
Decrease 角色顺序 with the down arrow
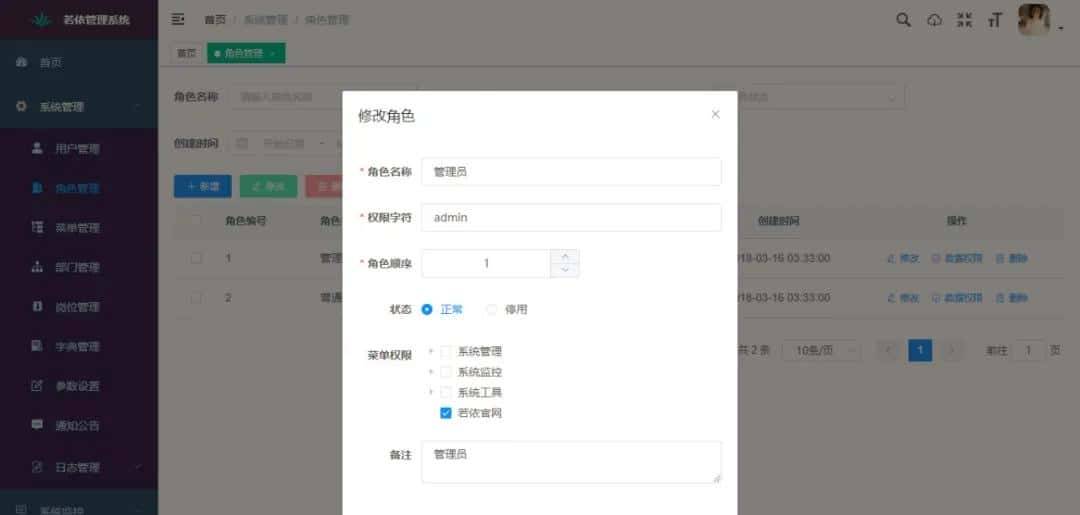coord(565,270)
